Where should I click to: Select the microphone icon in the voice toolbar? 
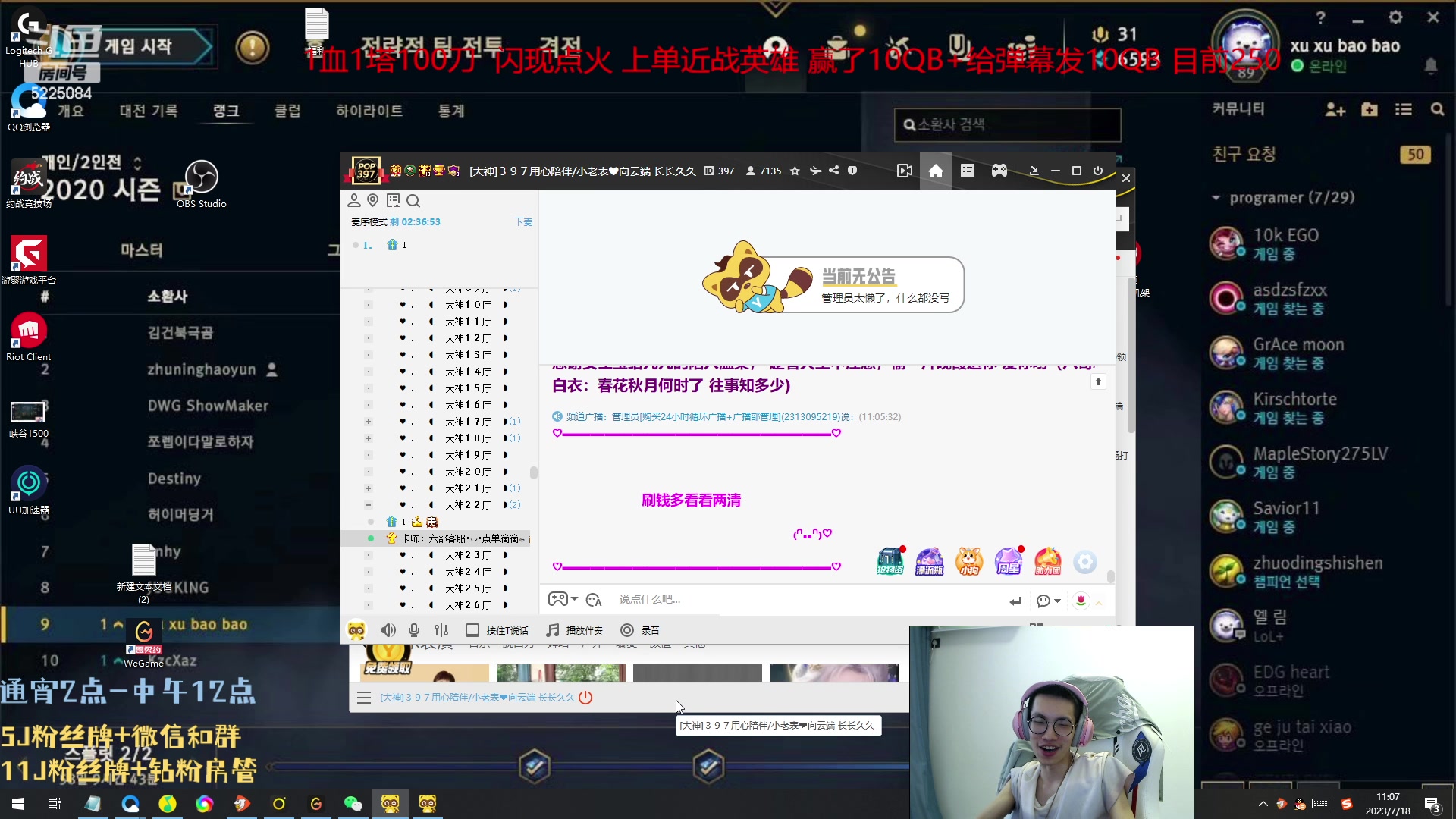click(414, 630)
